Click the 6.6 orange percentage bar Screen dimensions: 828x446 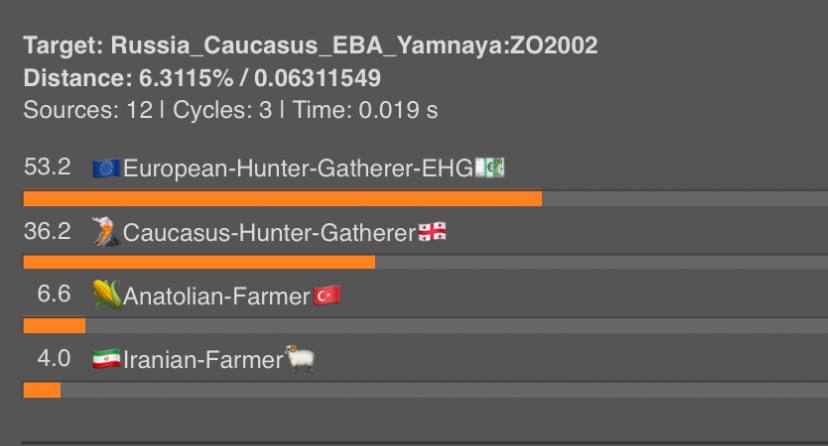[54, 326]
